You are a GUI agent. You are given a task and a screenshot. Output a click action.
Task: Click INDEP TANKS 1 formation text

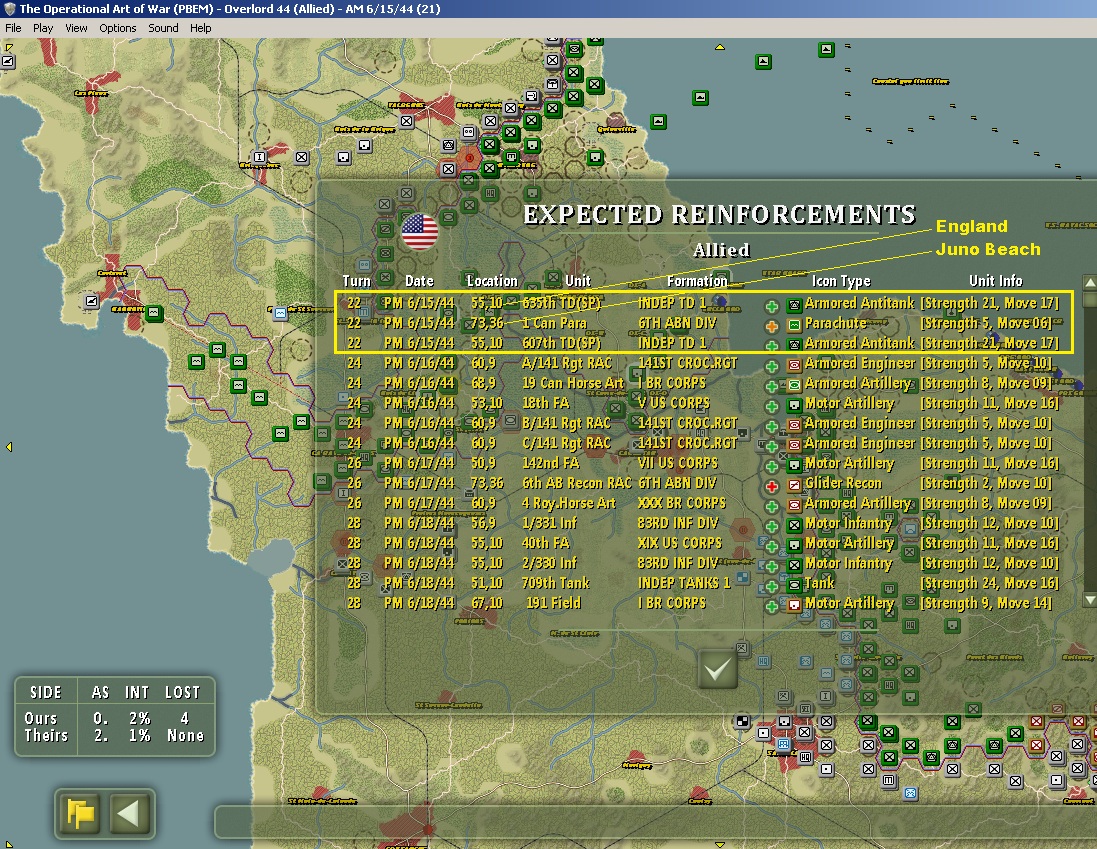pos(684,583)
